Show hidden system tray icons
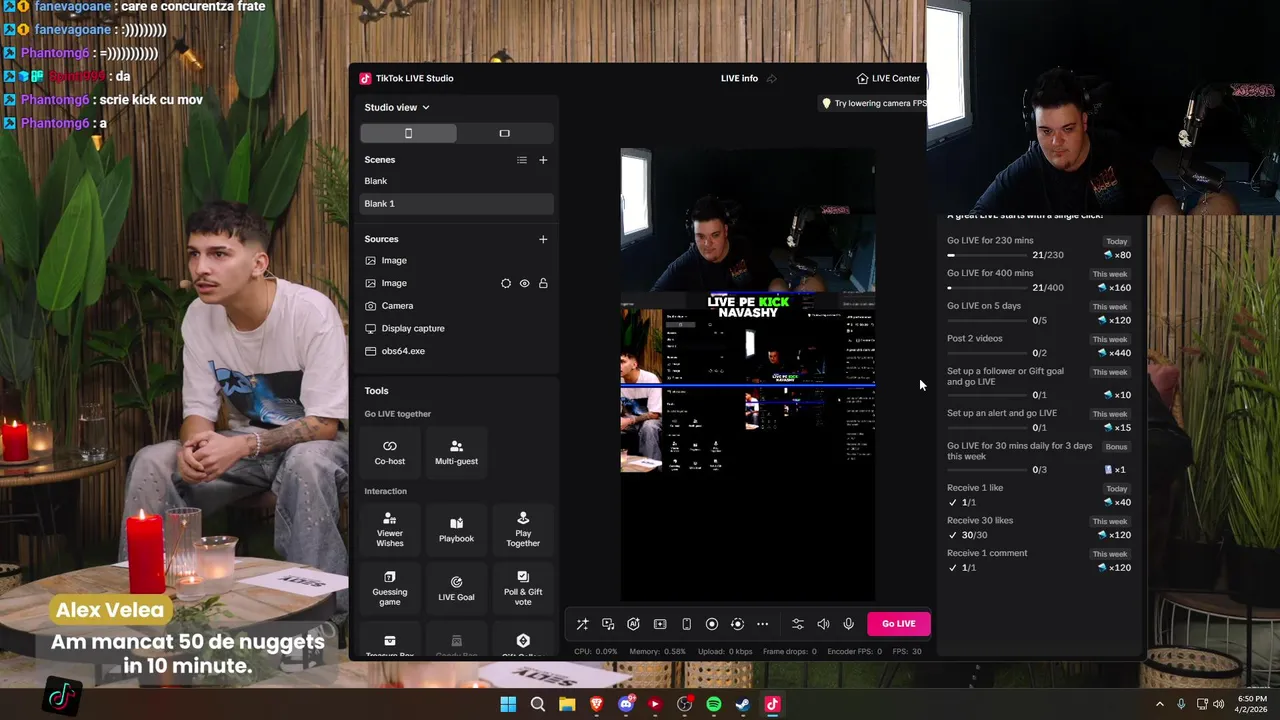This screenshot has height=720, width=1280. pos(1160,704)
